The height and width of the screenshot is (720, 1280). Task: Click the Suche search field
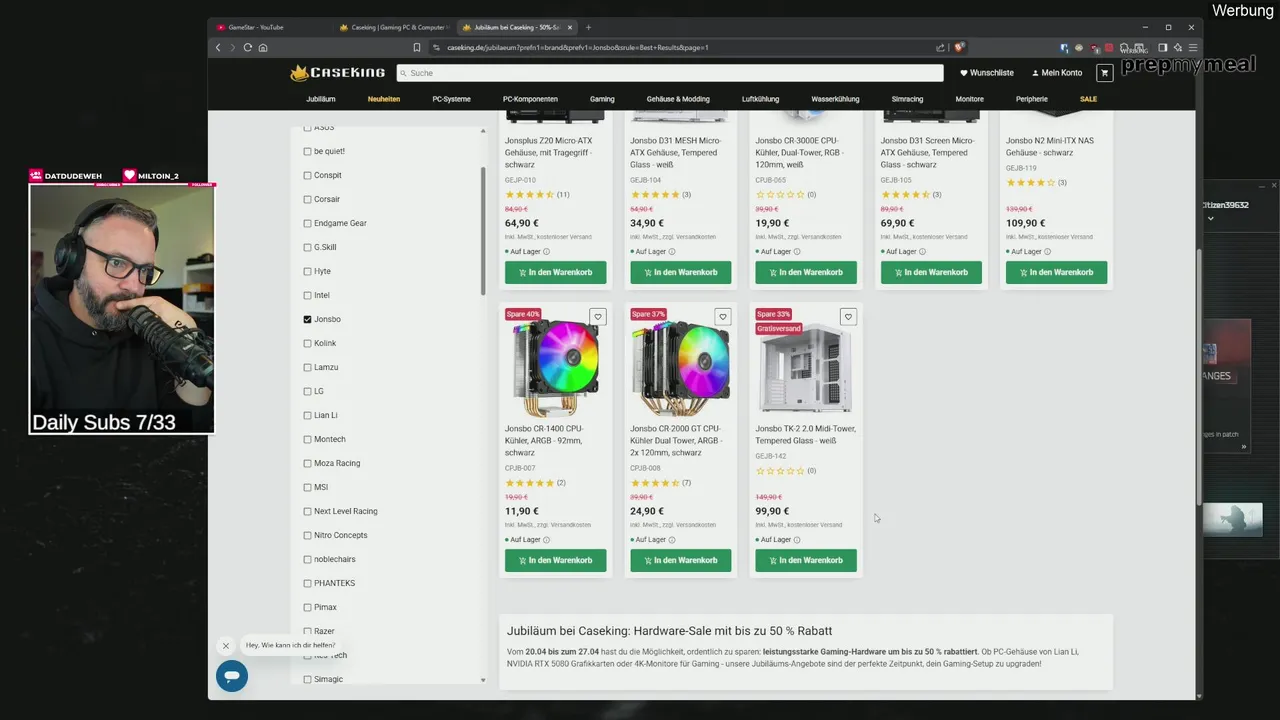pyautogui.click(x=669, y=73)
